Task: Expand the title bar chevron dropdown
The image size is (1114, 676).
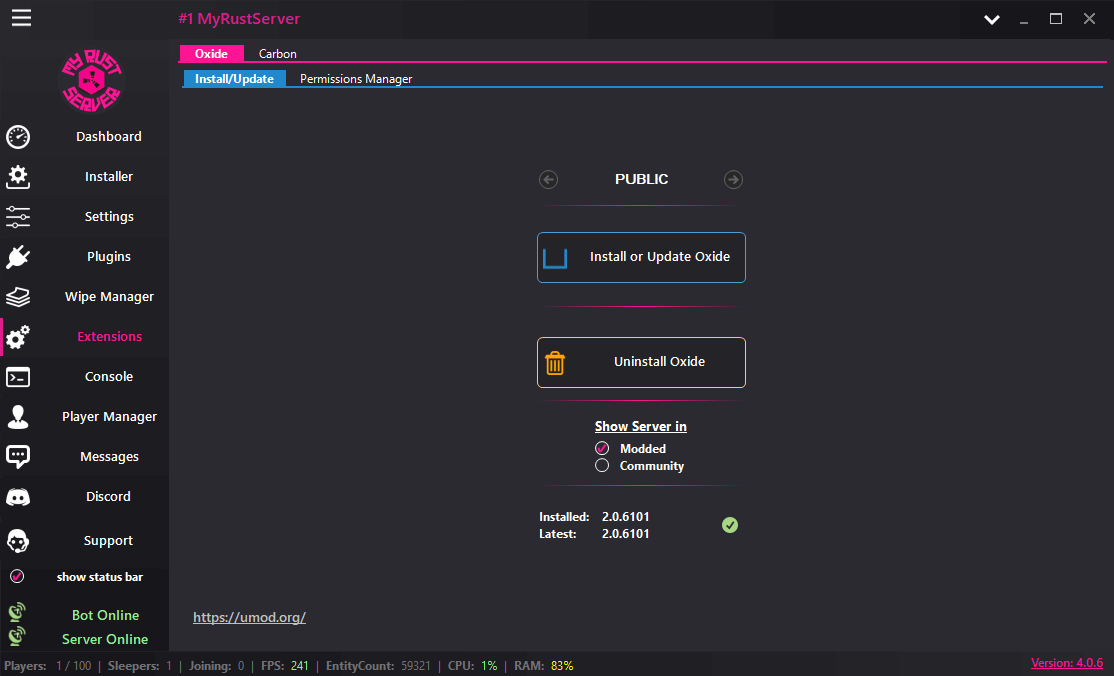Action: tap(991, 18)
